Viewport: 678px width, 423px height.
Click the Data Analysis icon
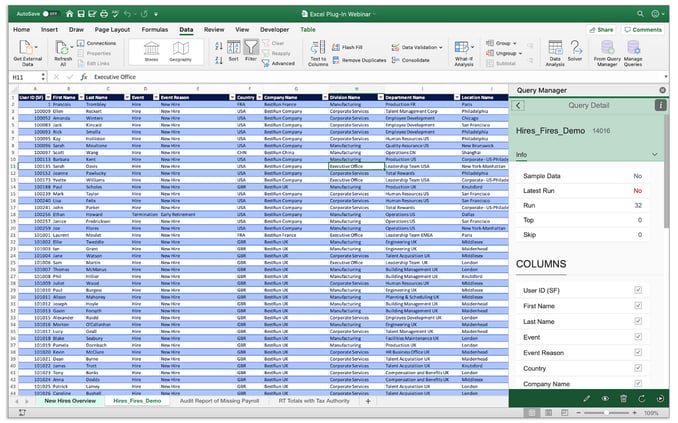click(x=555, y=47)
